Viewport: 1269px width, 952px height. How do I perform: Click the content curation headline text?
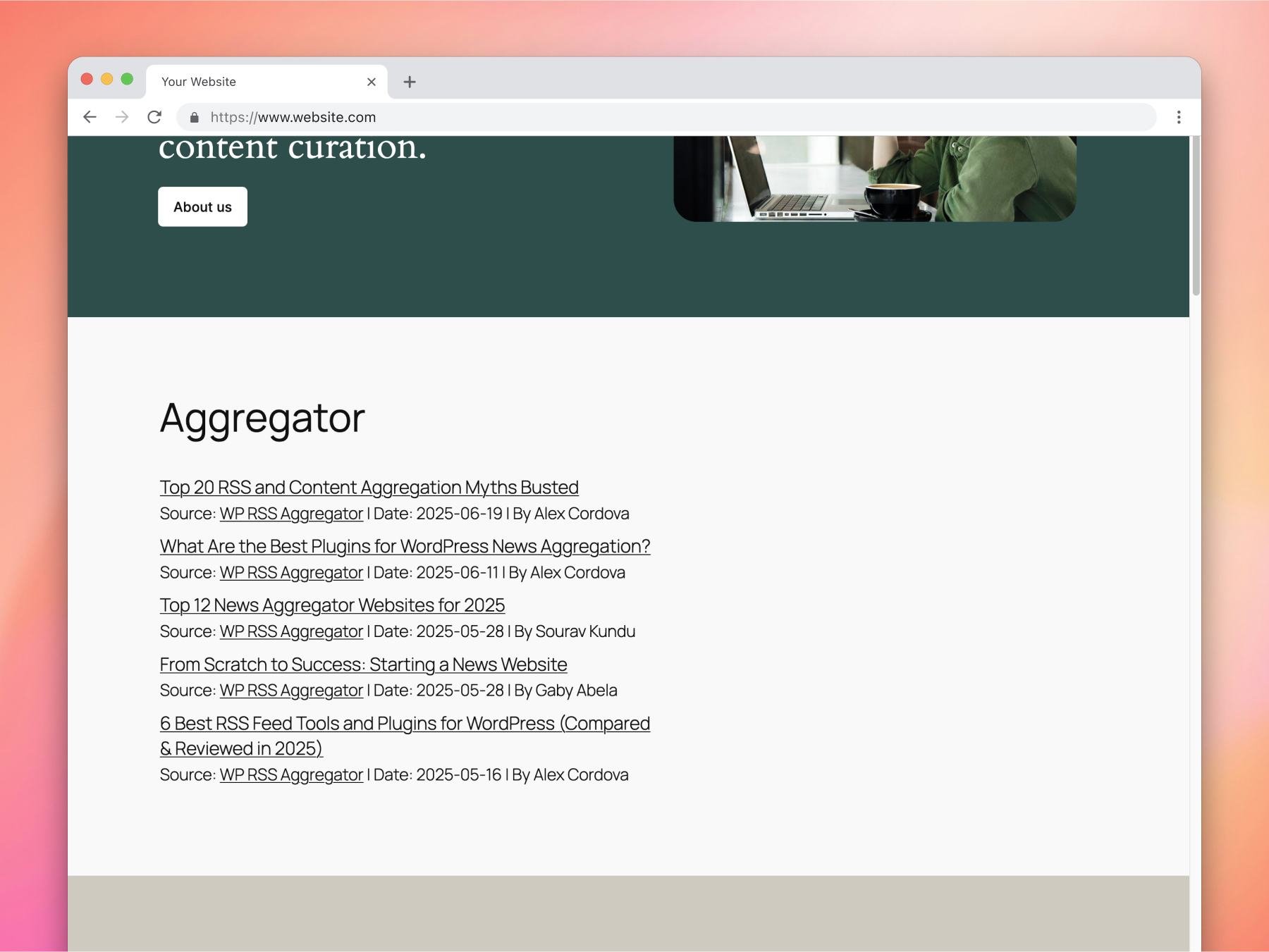(x=293, y=148)
